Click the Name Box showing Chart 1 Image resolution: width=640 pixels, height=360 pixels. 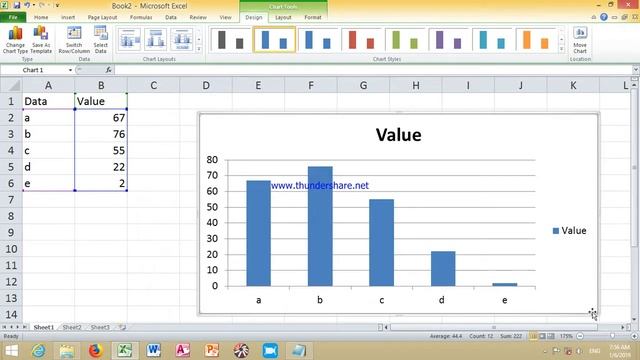click(33, 70)
